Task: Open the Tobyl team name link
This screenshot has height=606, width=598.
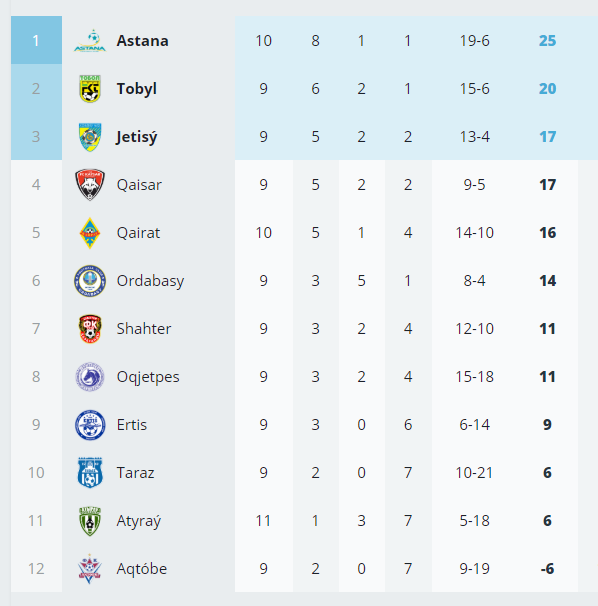Action: click(137, 89)
